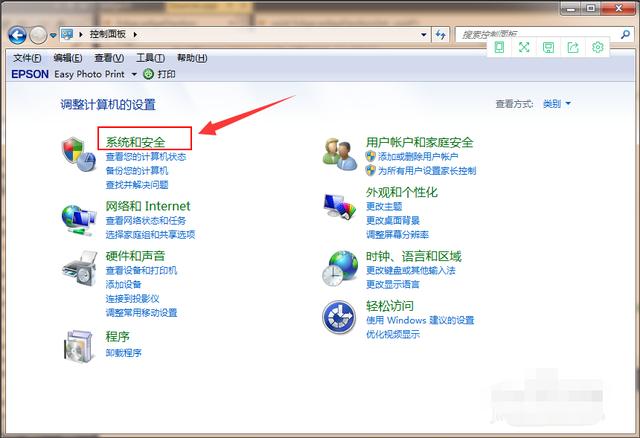Screen dimensions: 640x438
Task: Click 查看您的计算机状态 link
Action: [x=146, y=156]
